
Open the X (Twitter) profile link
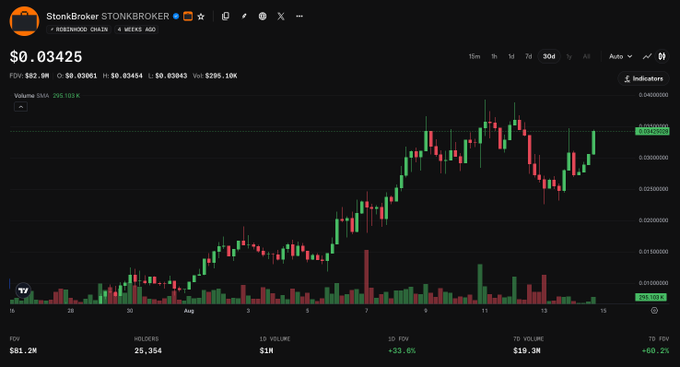[281, 16]
